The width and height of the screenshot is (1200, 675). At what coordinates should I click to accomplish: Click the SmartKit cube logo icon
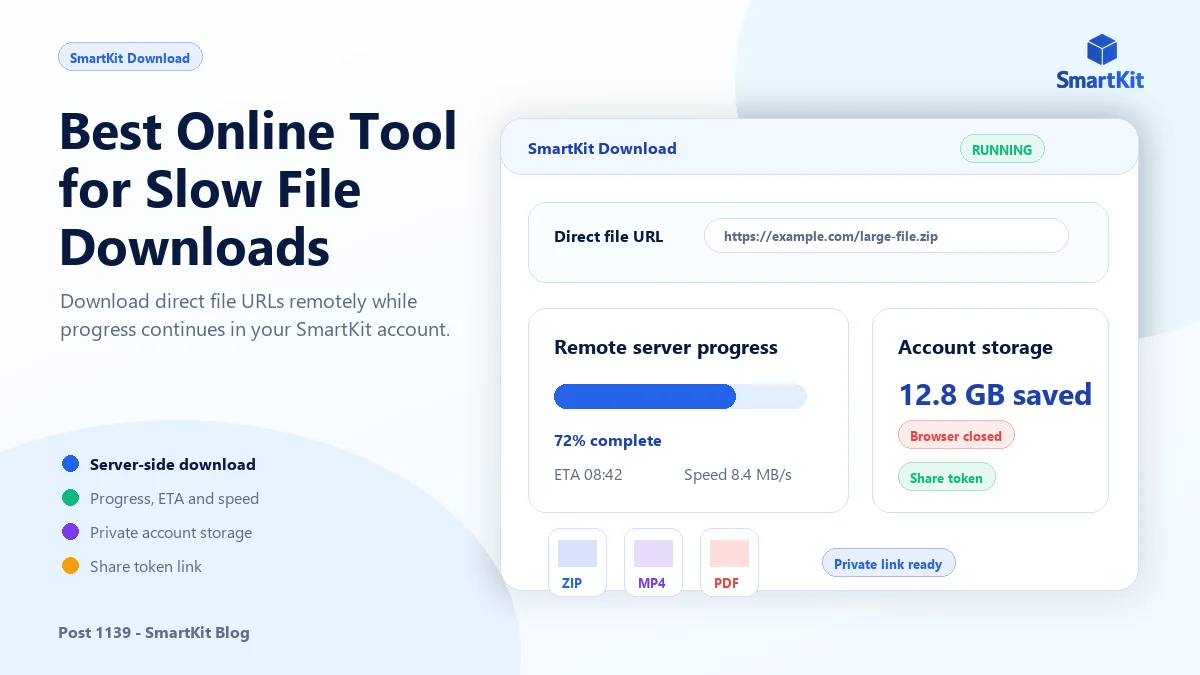click(x=1101, y=49)
